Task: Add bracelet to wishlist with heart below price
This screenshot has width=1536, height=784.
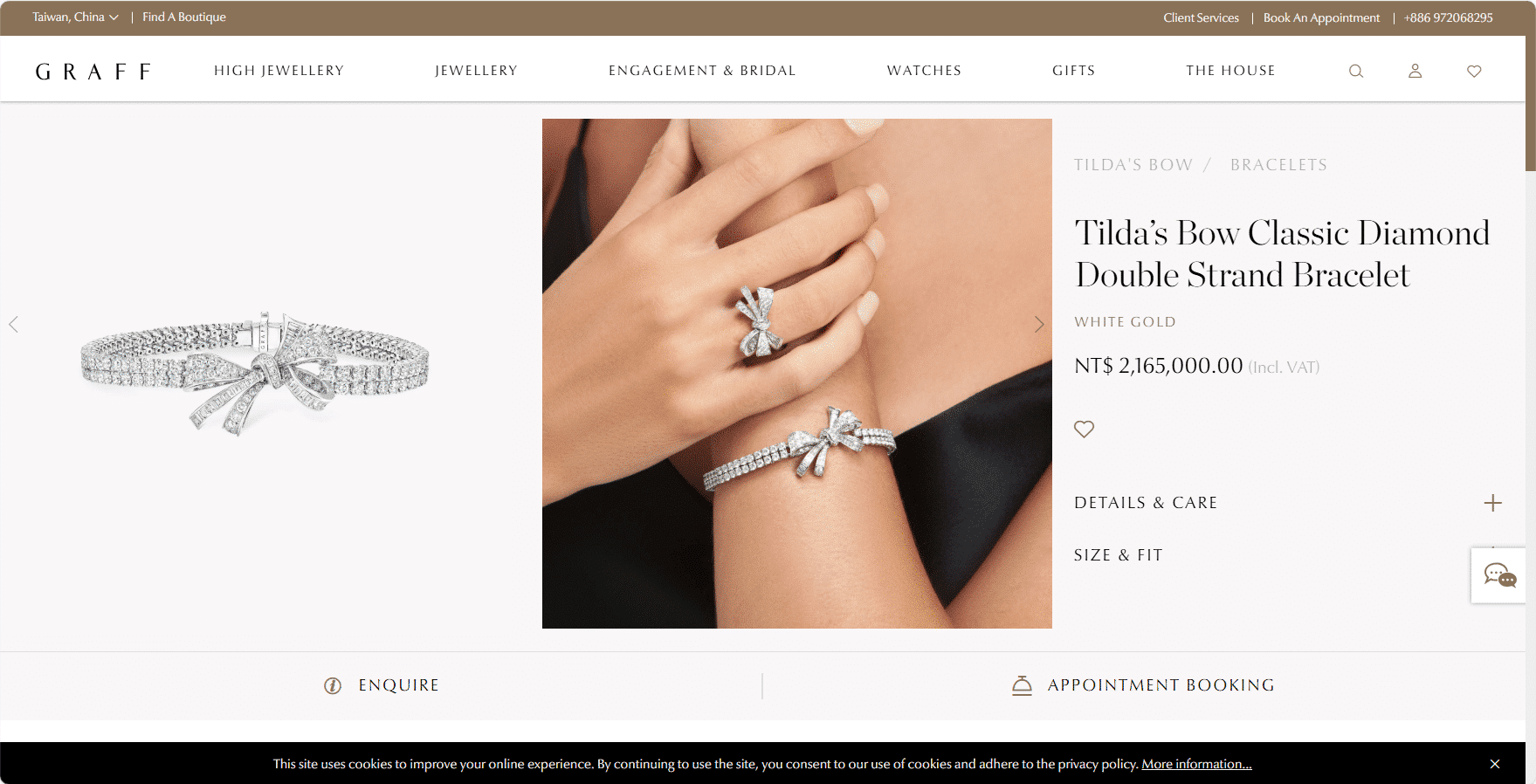Action: [x=1084, y=429]
